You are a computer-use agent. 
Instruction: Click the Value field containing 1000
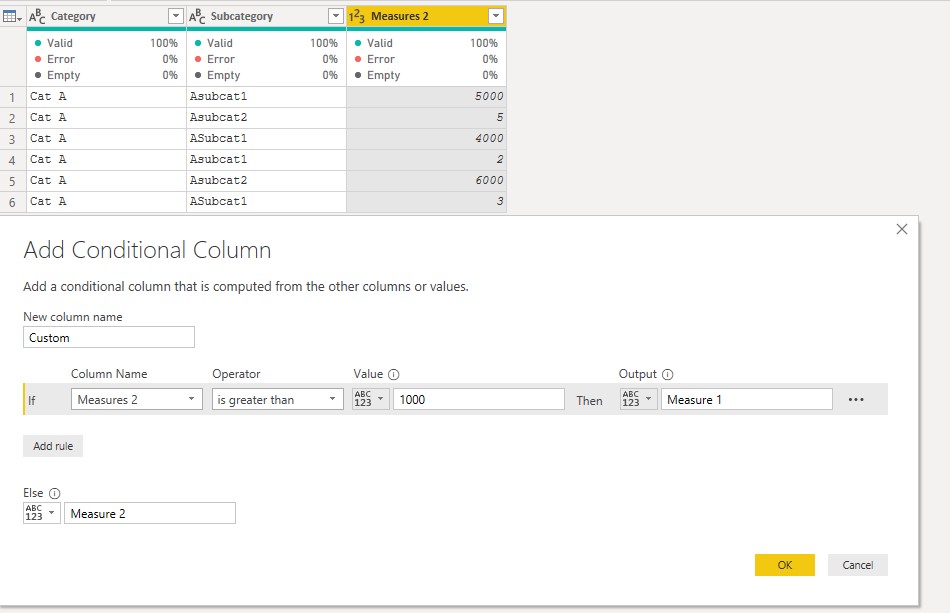(479, 399)
